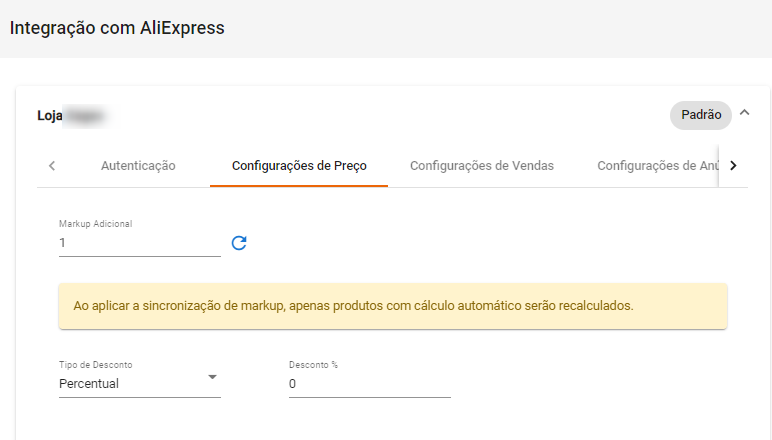Viewport: 772px width, 440px height.
Task: Click the Integração com AliExpress page heading
Action: [x=117, y=28]
